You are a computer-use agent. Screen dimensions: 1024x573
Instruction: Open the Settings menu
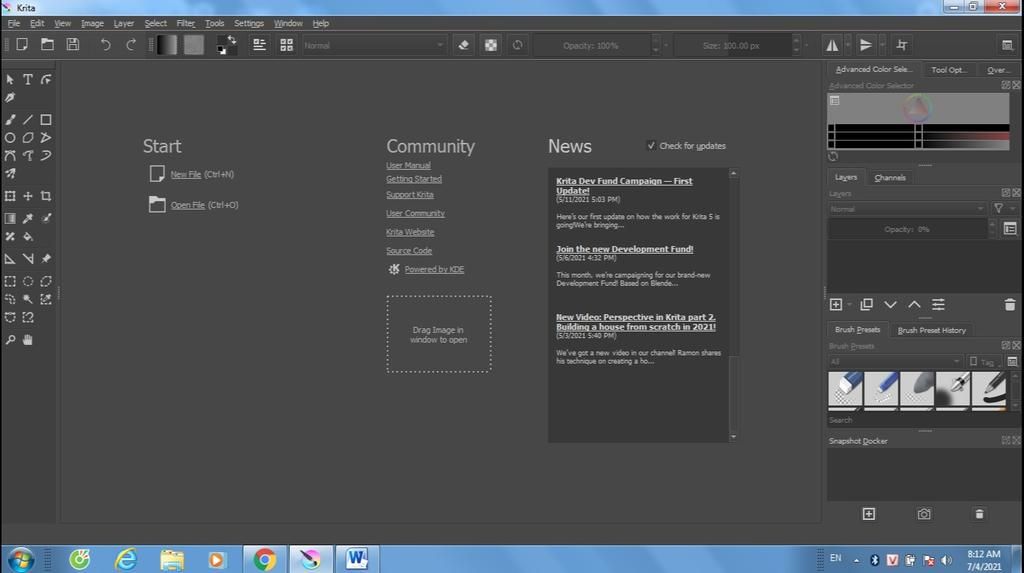[249, 23]
